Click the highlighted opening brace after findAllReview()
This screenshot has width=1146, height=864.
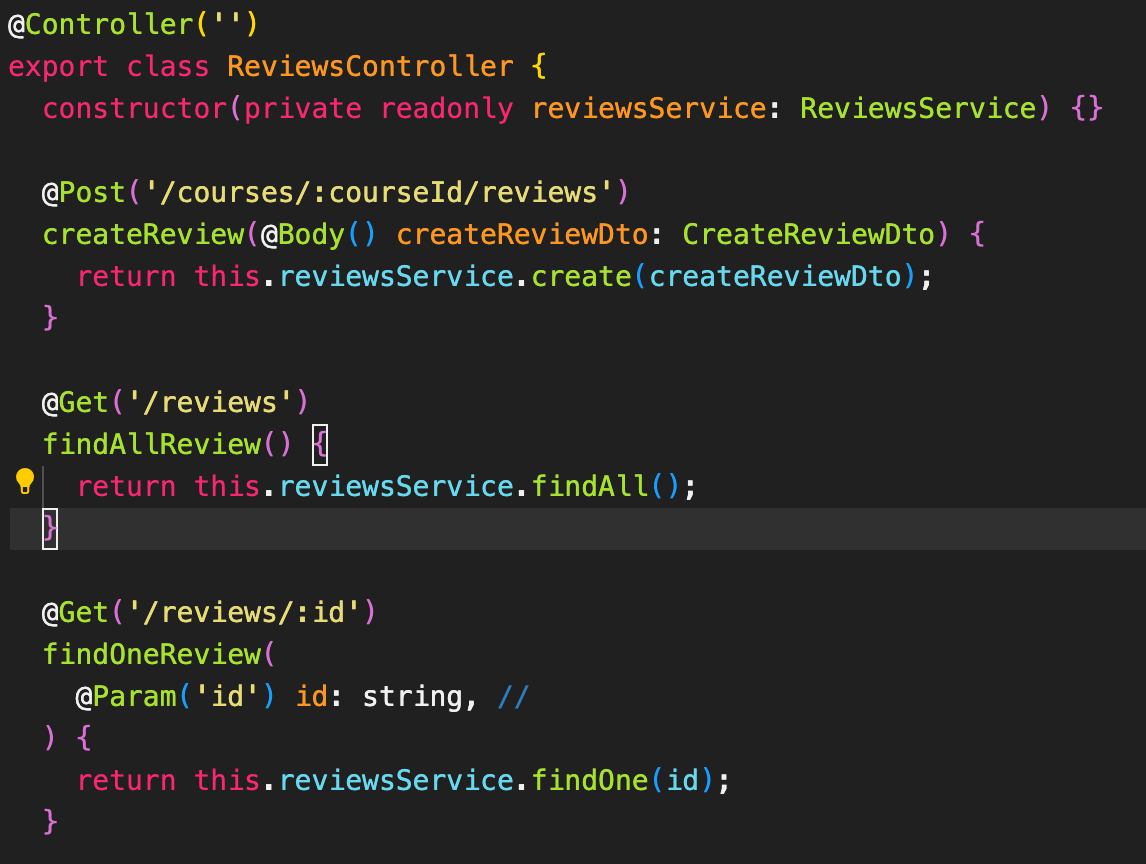320,444
